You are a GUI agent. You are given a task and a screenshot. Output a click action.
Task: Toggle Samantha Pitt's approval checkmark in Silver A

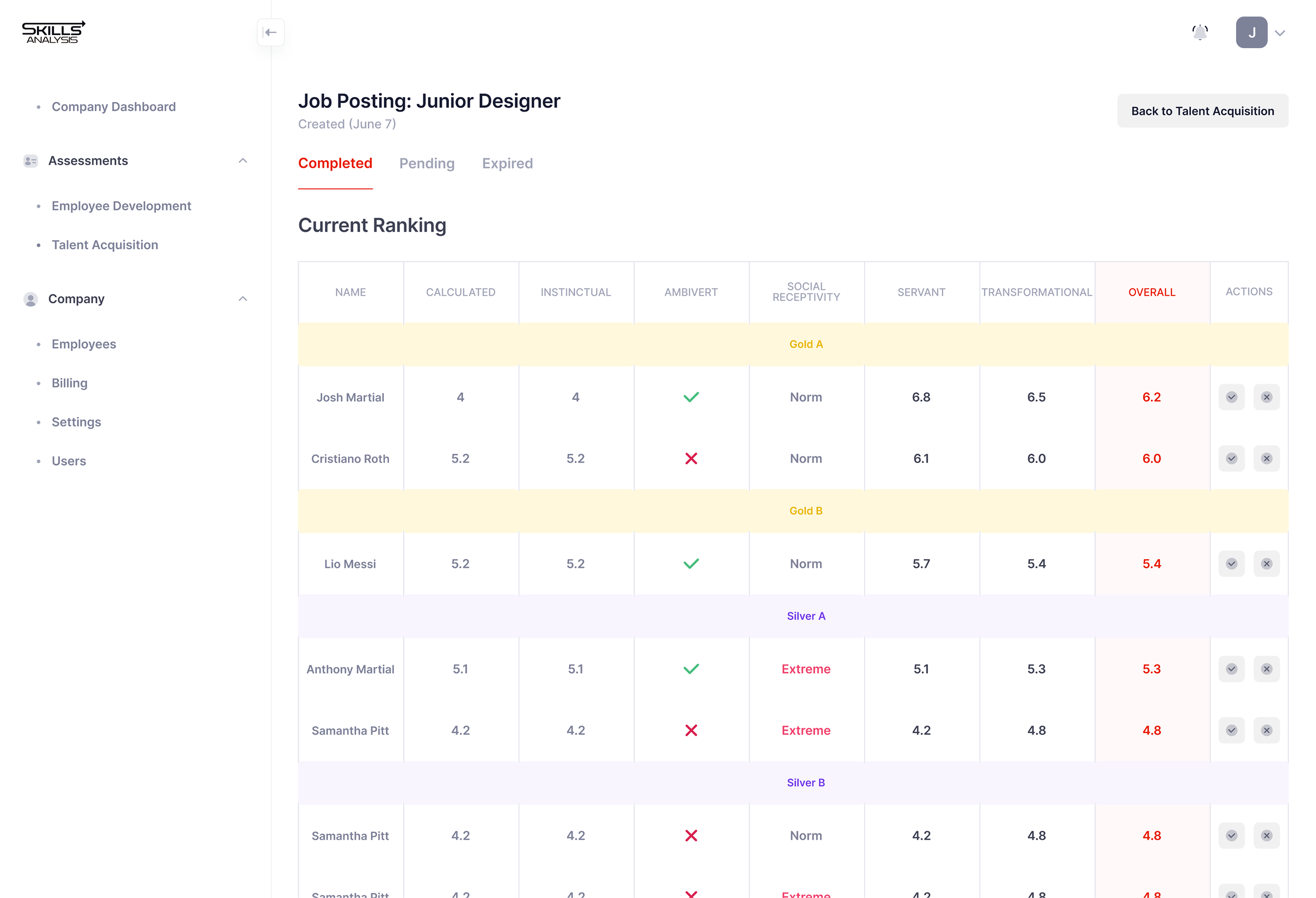tap(1231, 730)
